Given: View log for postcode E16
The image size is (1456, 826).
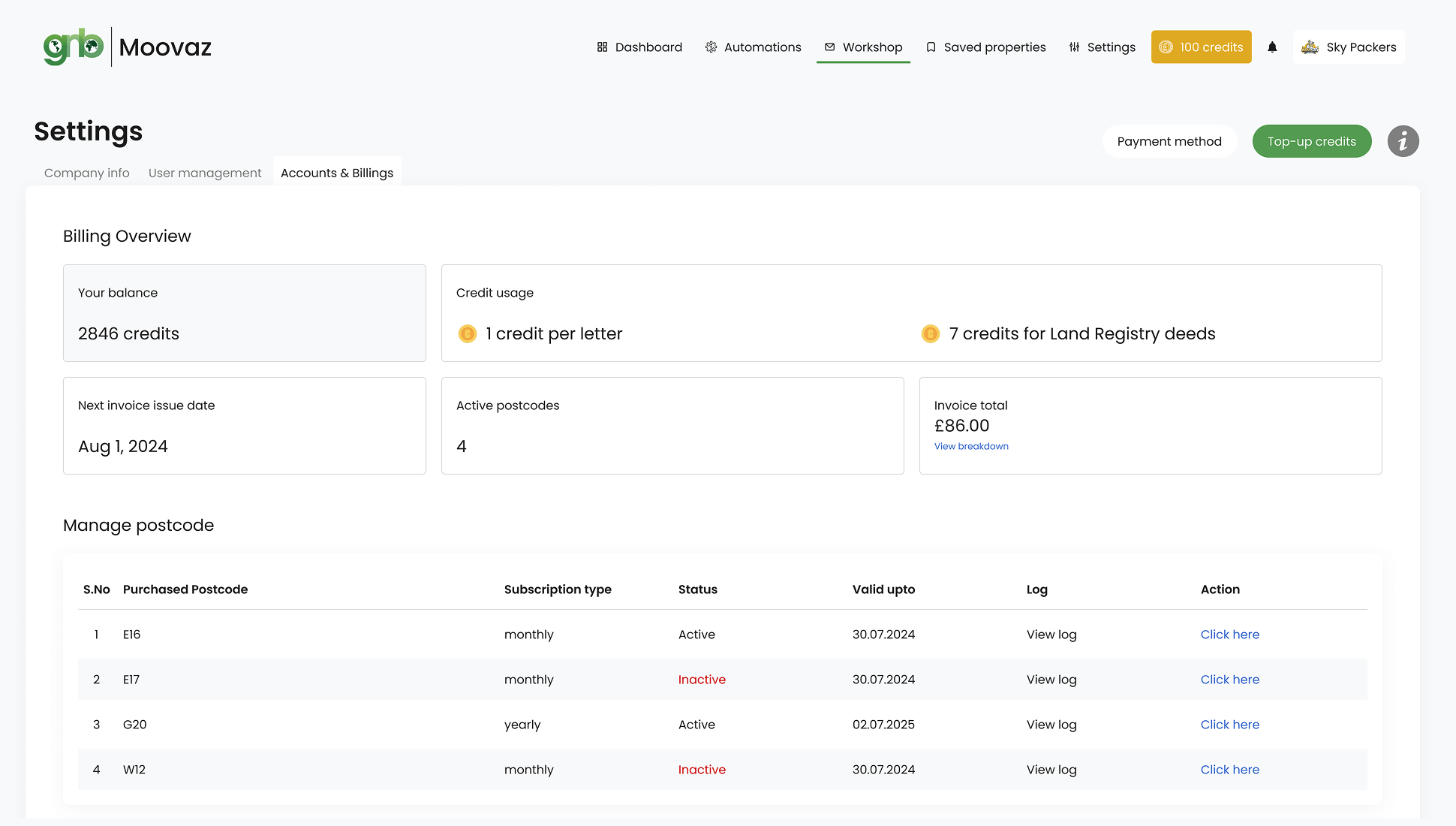Looking at the screenshot, I should tap(1051, 635).
